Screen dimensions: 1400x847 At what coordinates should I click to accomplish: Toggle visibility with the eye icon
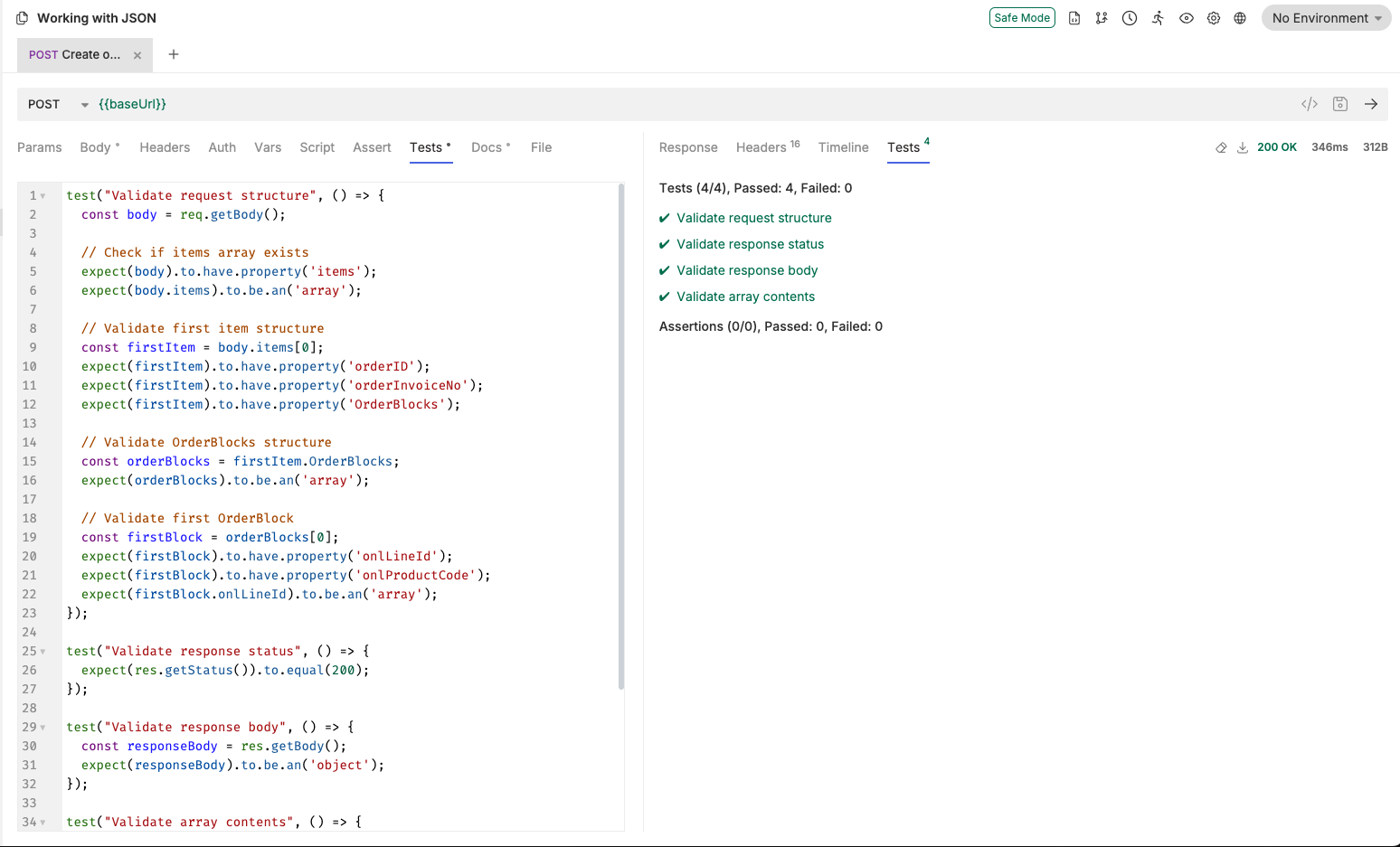(x=1186, y=17)
